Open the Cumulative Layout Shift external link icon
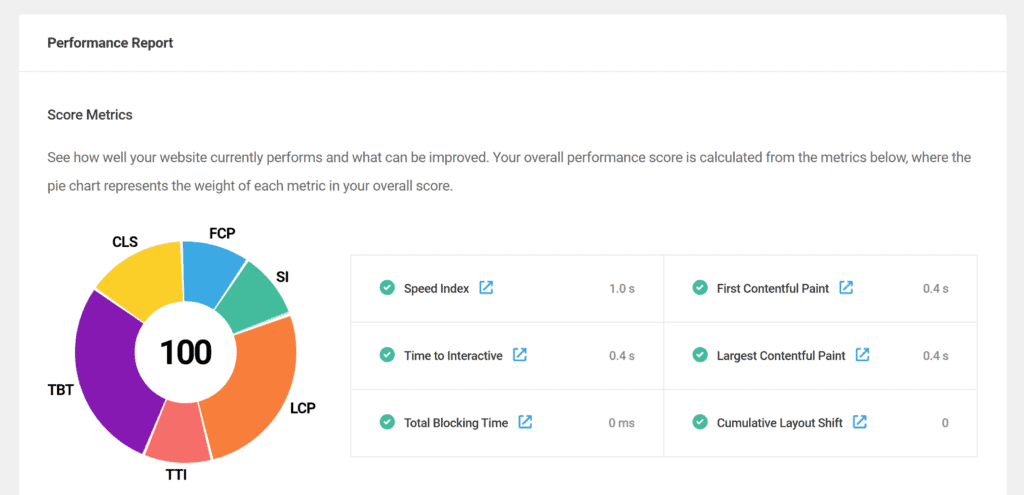Viewport: 1024px width, 495px height. pos(860,422)
